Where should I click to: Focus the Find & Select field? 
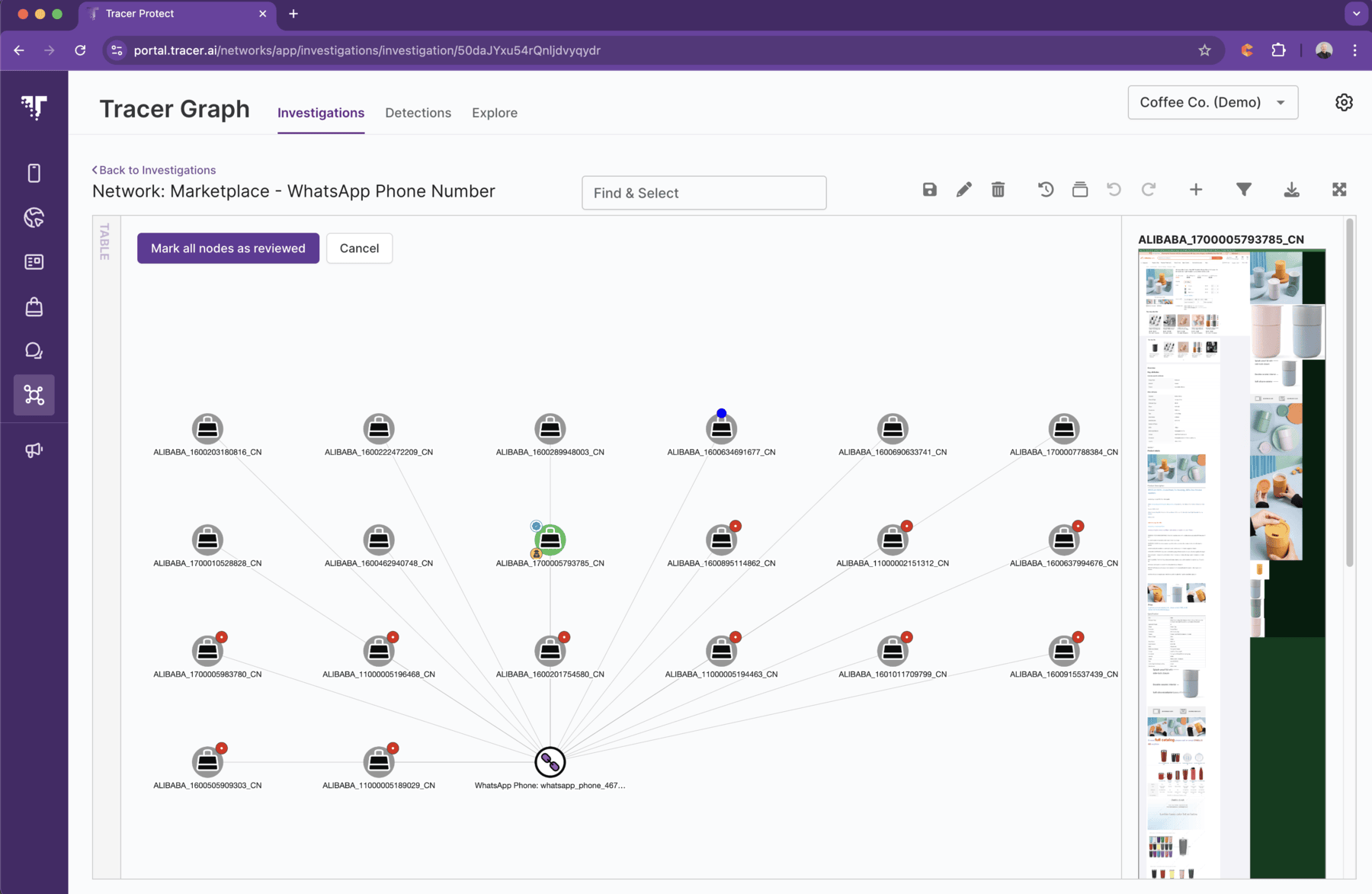(x=704, y=193)
